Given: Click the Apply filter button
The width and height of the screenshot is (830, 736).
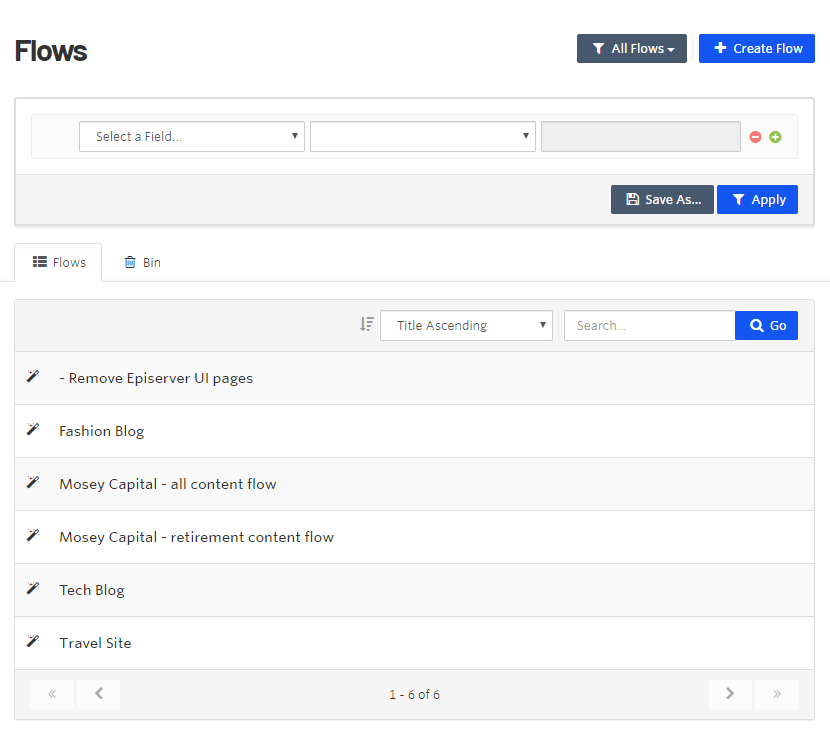Looking at the screenshot, I should [x=757, y=200].
